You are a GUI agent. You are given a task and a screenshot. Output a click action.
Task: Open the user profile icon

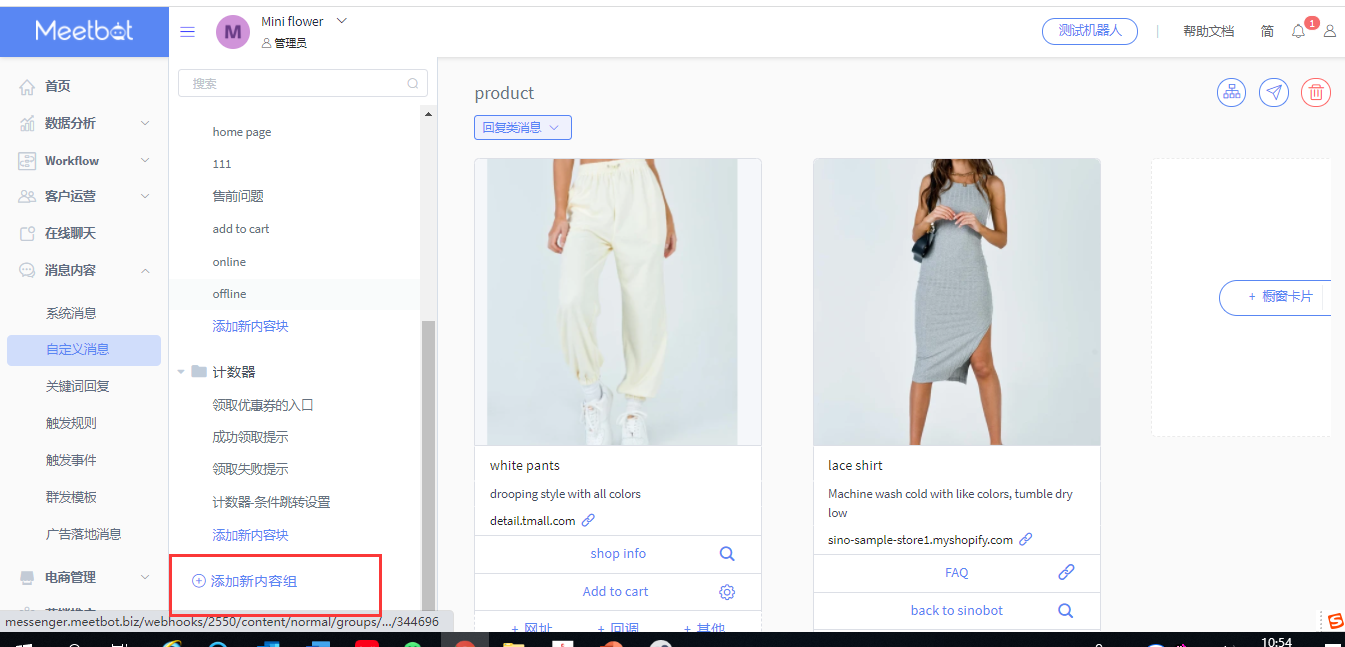click(1329, 31)
